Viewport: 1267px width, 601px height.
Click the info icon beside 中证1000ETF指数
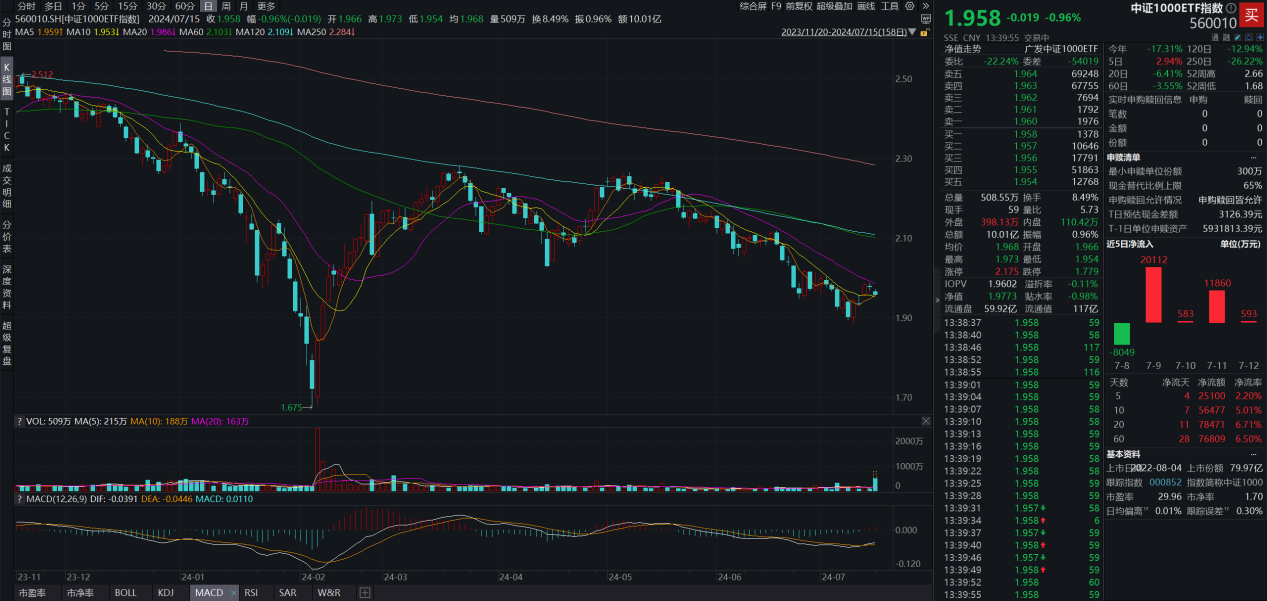(1231, 8)
